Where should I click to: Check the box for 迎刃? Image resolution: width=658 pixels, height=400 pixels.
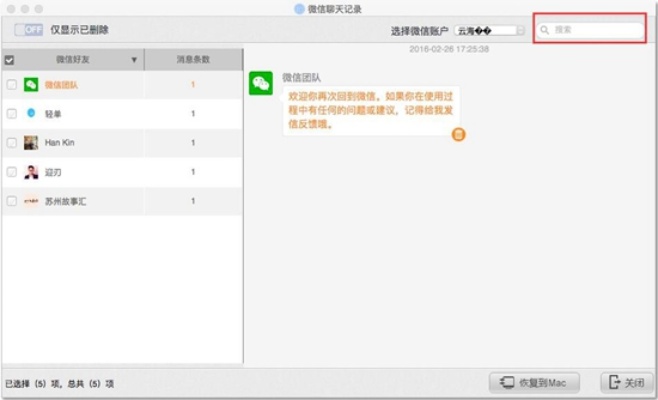click(12, 172)
